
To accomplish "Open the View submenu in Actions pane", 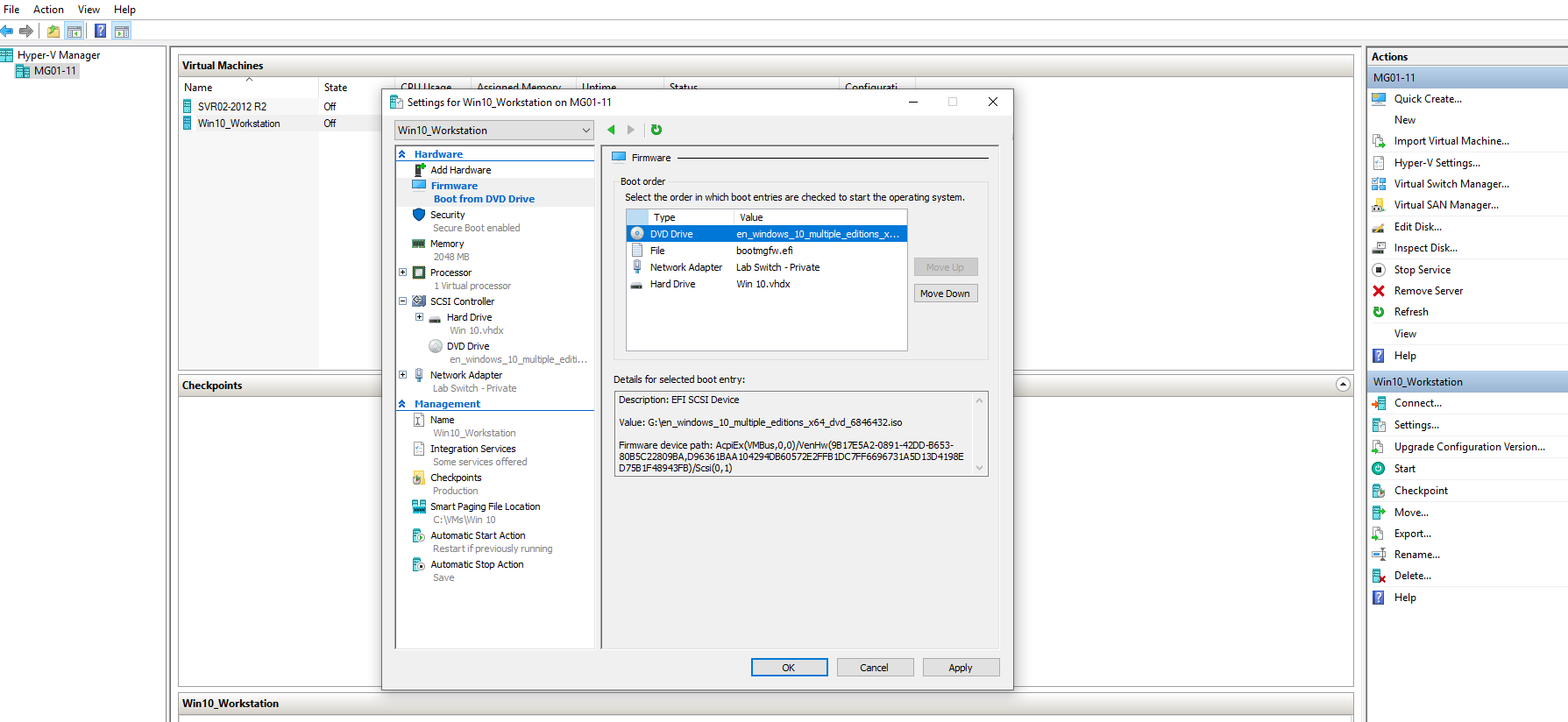I will [x=1405, y=334].
